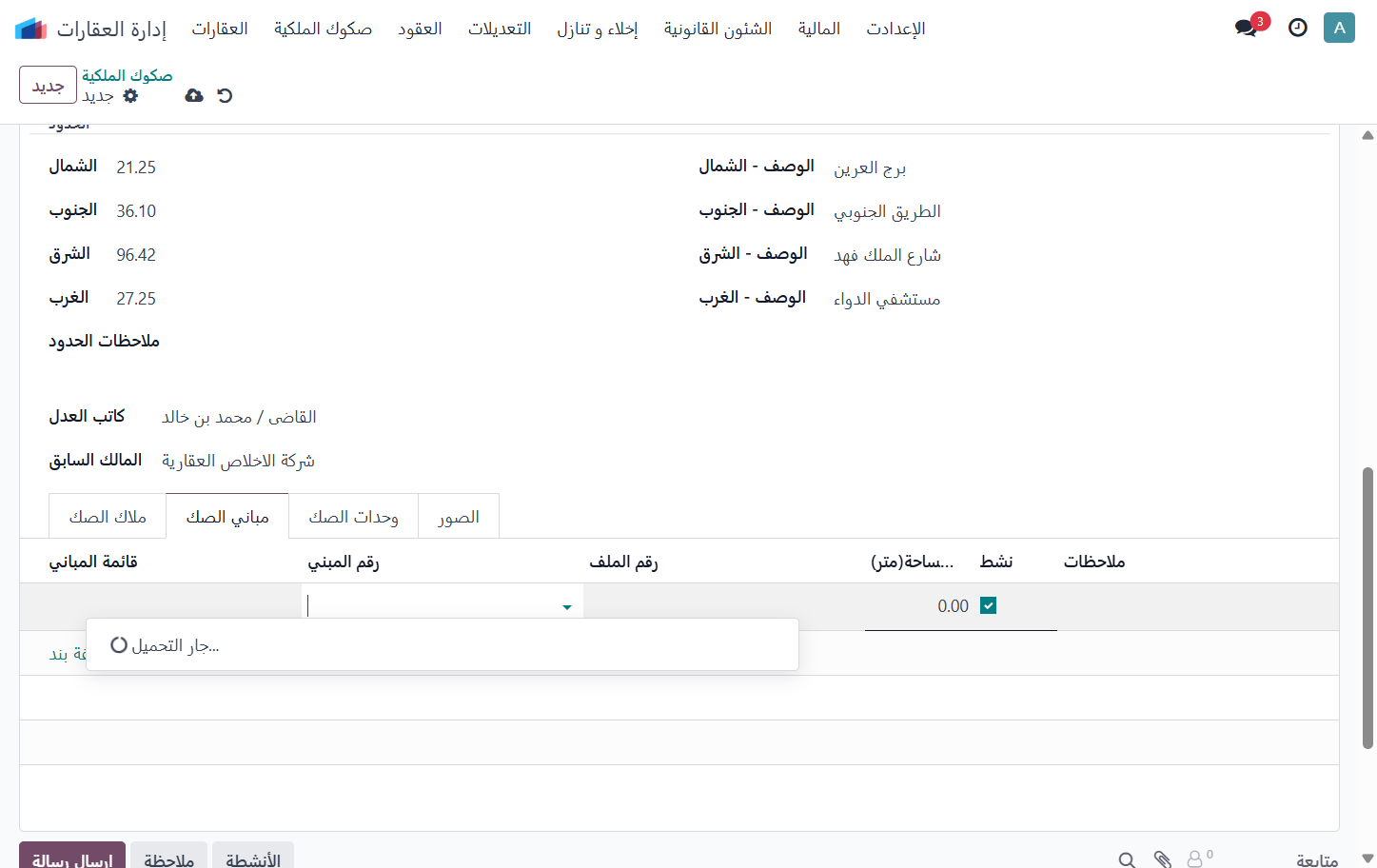Click the paperclip attachments icon
Image resolution: width=1377 pixels, height=868 pixels.
(x=1162, y=859)
